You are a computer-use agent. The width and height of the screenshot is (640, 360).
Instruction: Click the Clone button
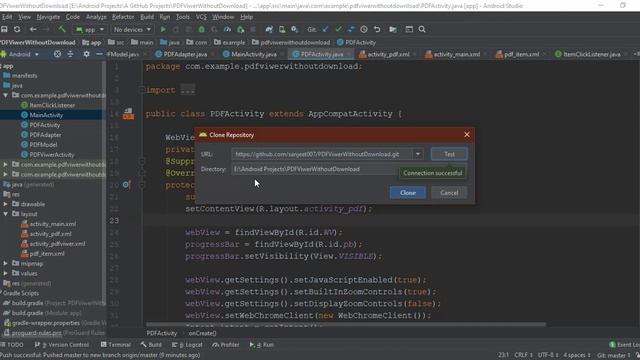coord(408,193)
